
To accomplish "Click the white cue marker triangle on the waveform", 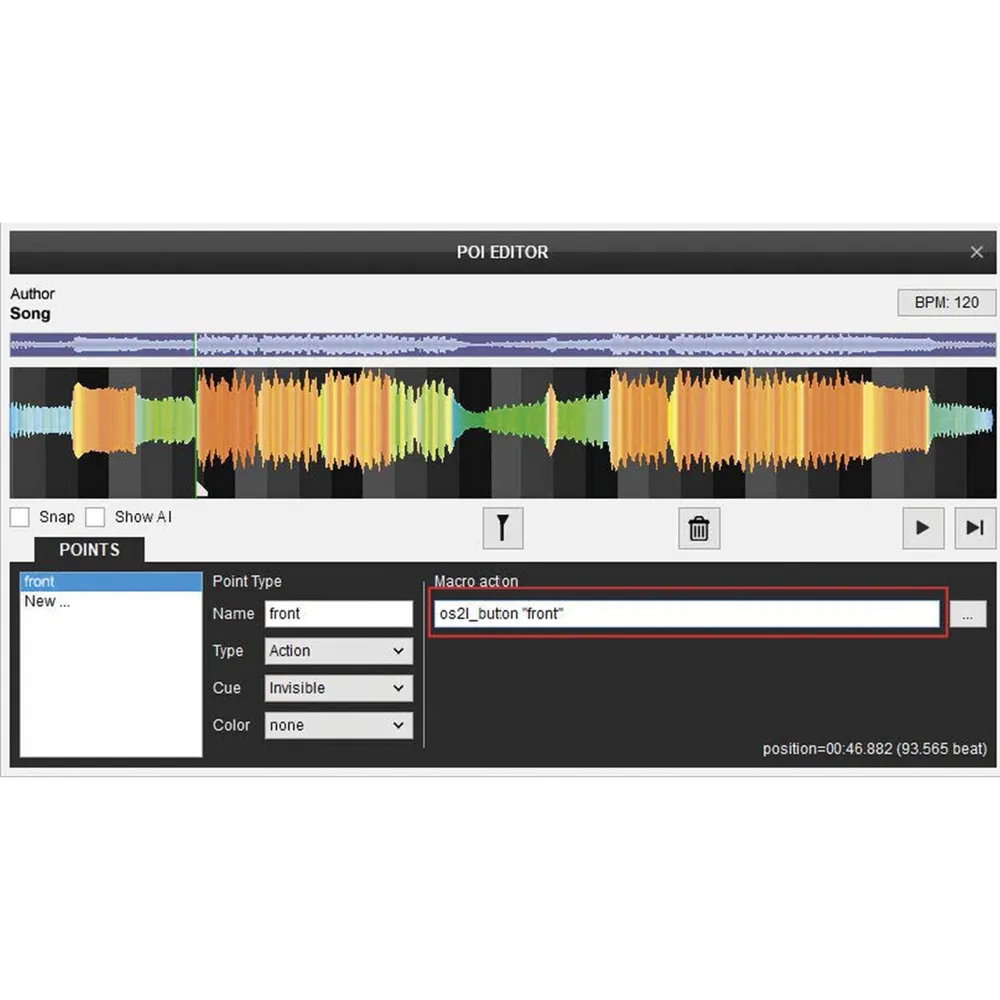I will pos(201,489).
